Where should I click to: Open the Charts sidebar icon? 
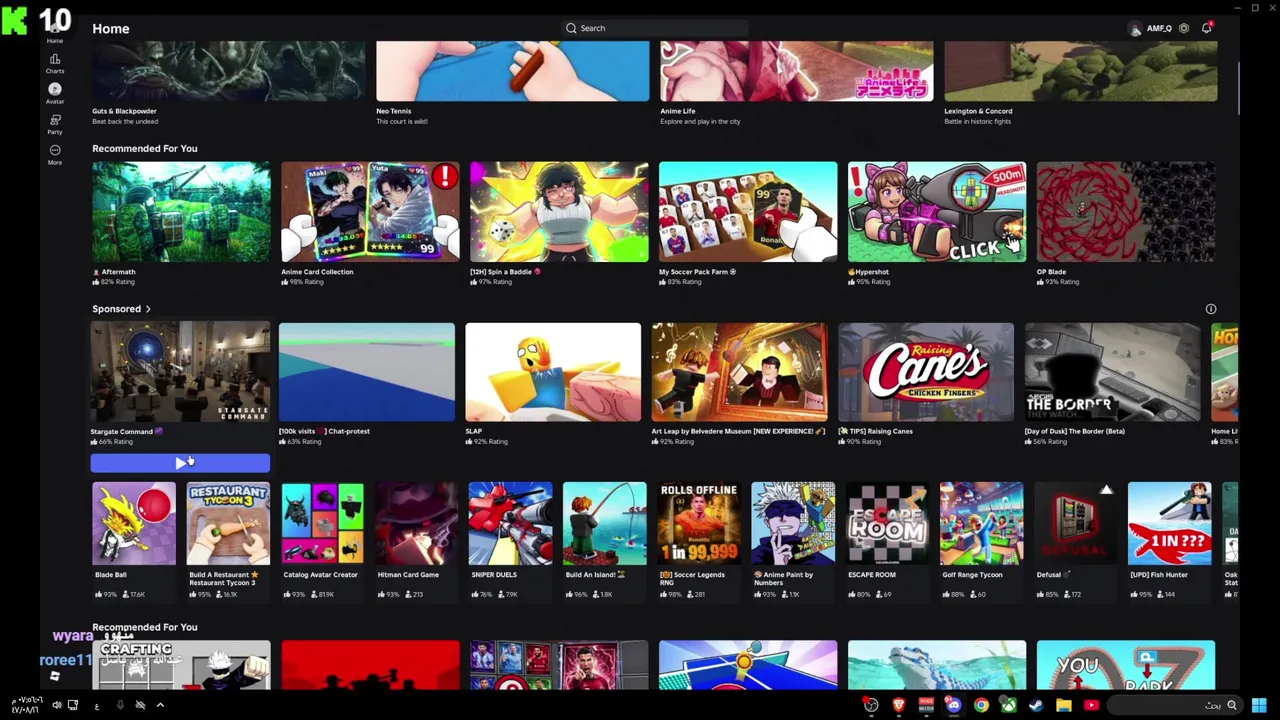click(x=55, y=63)
